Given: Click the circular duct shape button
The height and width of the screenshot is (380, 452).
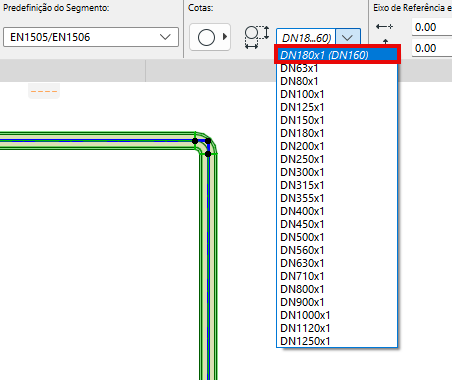Looking at the screenshot, I should pos(210,37).
